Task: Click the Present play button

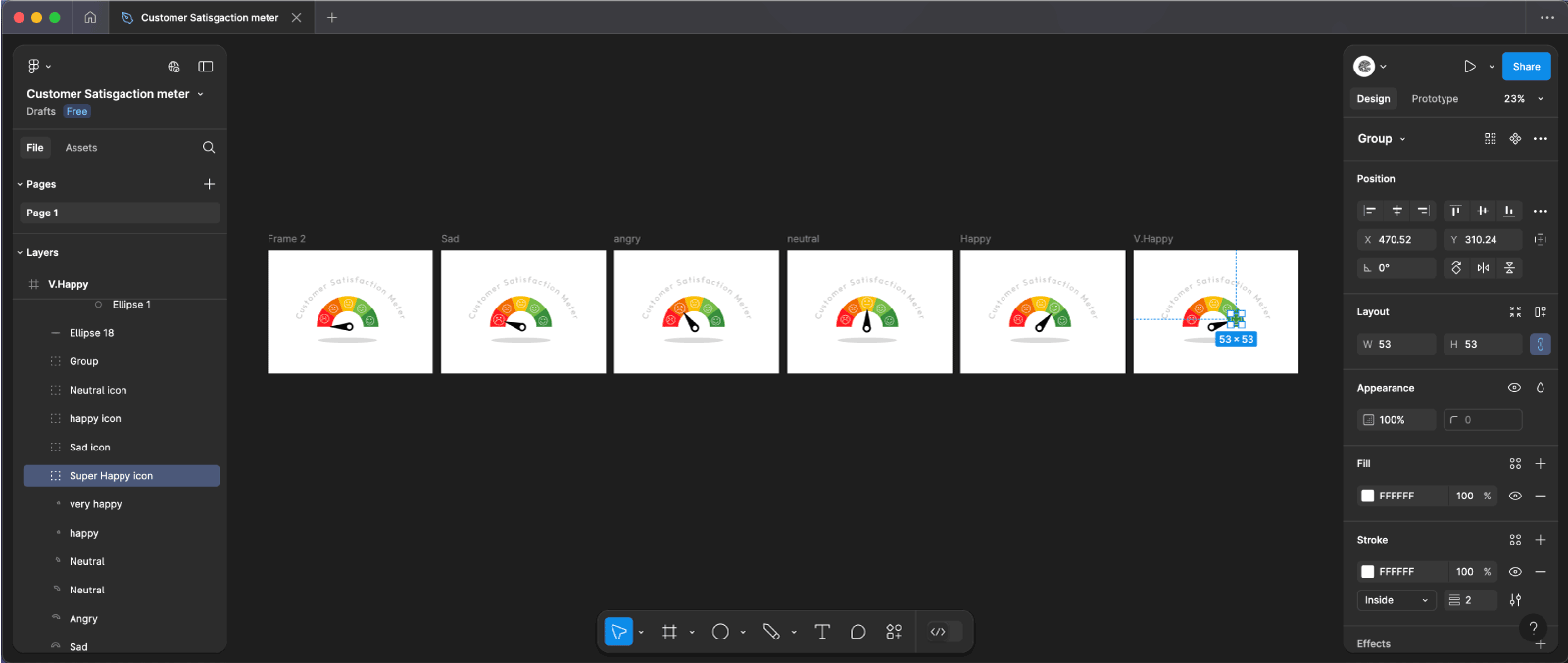Action: [1469, 67]
